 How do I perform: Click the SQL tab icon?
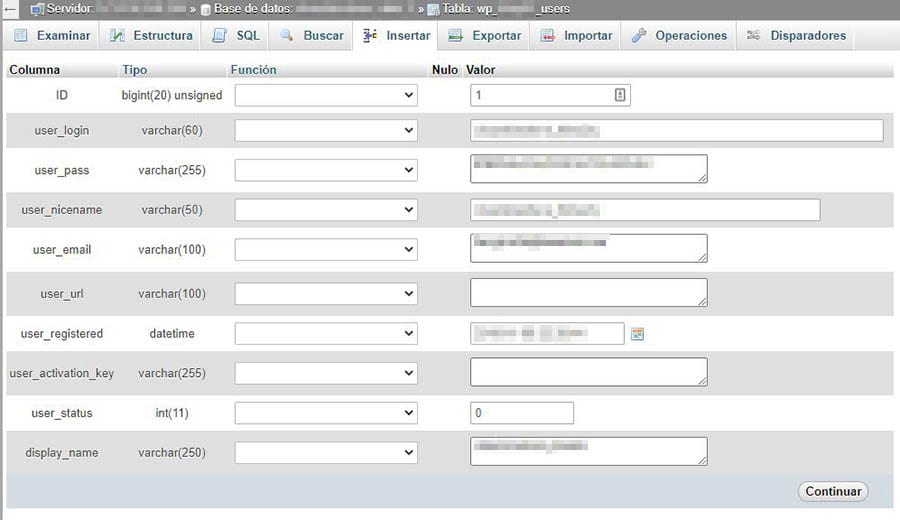coord(219,36)
